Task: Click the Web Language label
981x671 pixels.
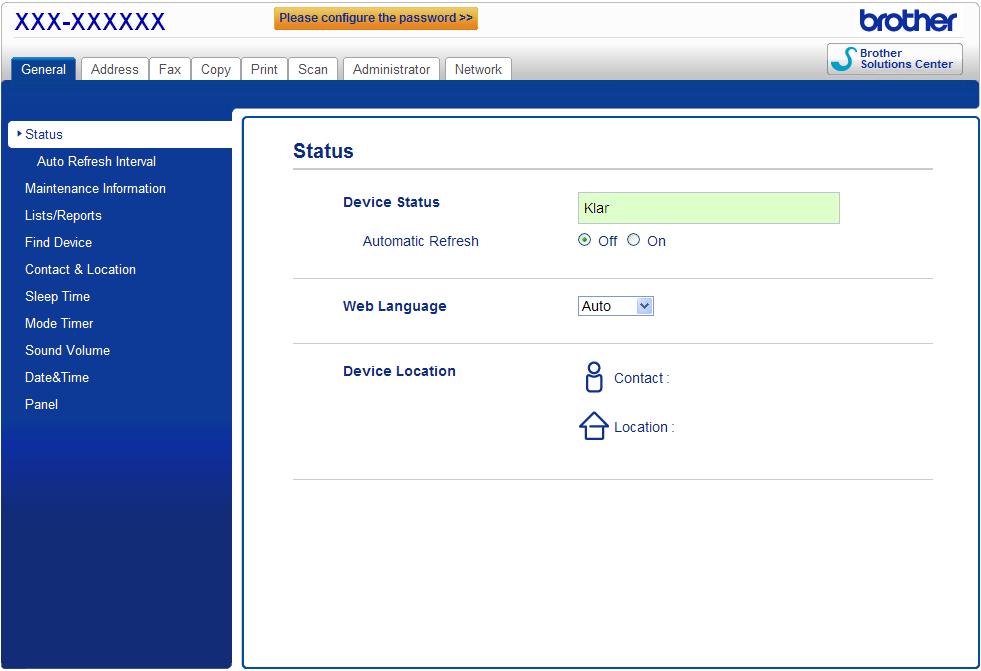Action: coord(395,306)
